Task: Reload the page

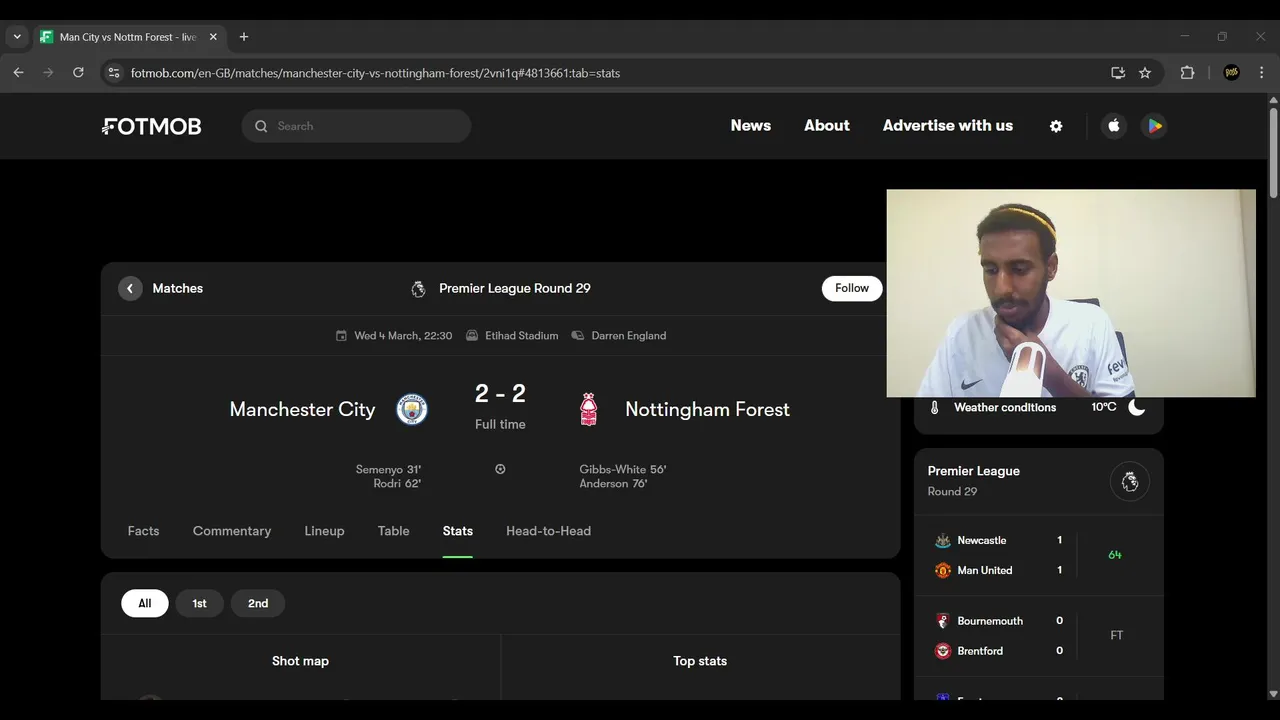Action: [x=78, y=73]
